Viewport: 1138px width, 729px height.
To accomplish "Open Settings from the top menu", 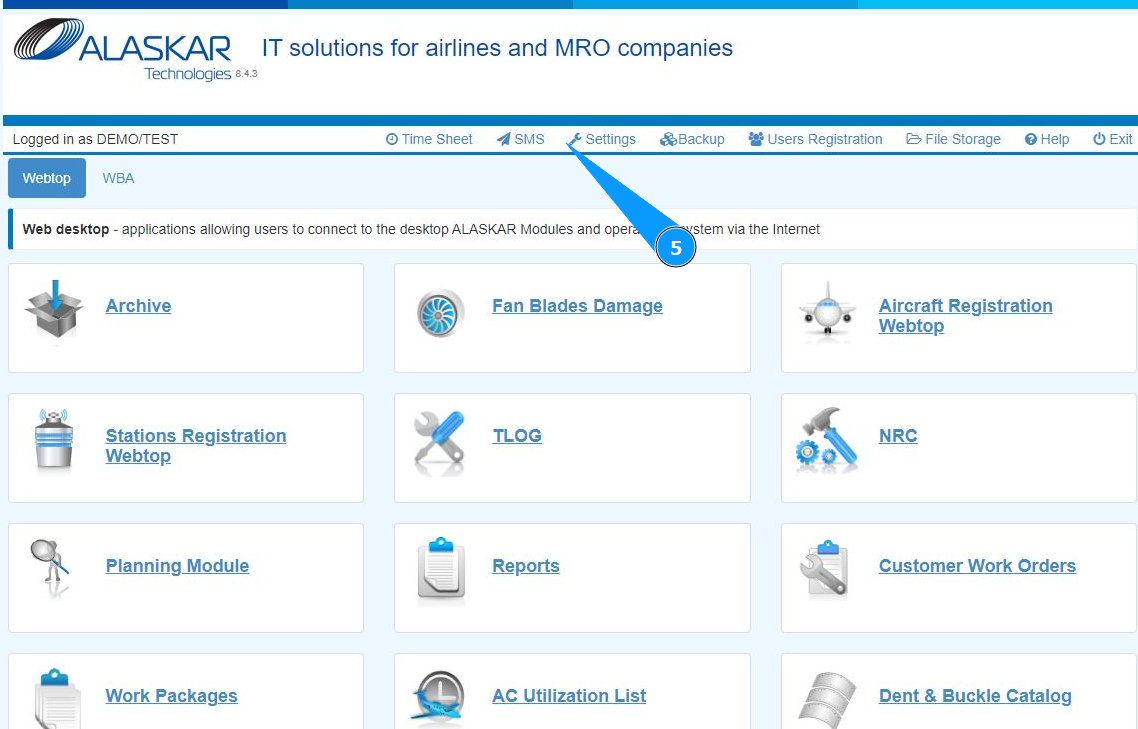I will pos(602,139).
